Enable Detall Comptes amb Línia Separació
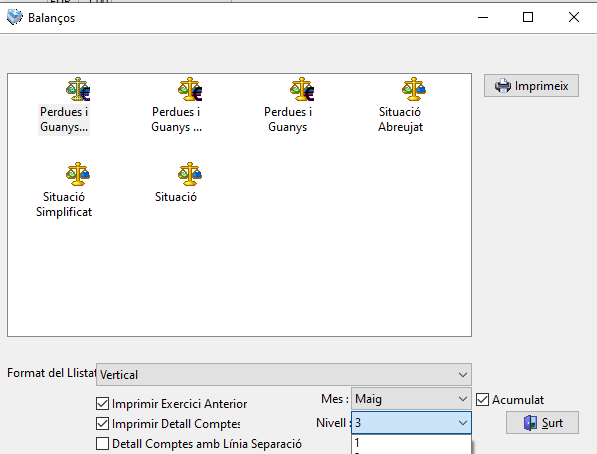Image resolution: width=597 pixels, height=454 pixels. point(102,444)
